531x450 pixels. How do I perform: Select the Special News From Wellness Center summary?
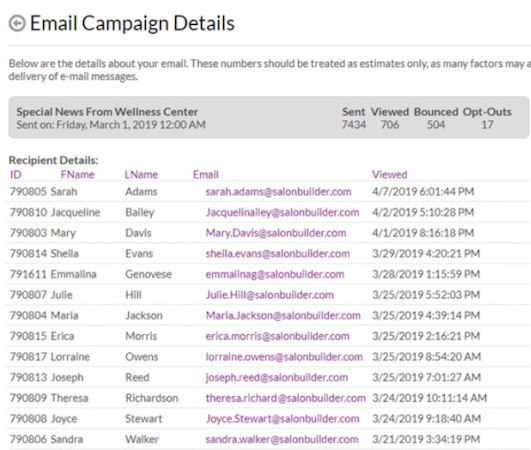(269, 117)
